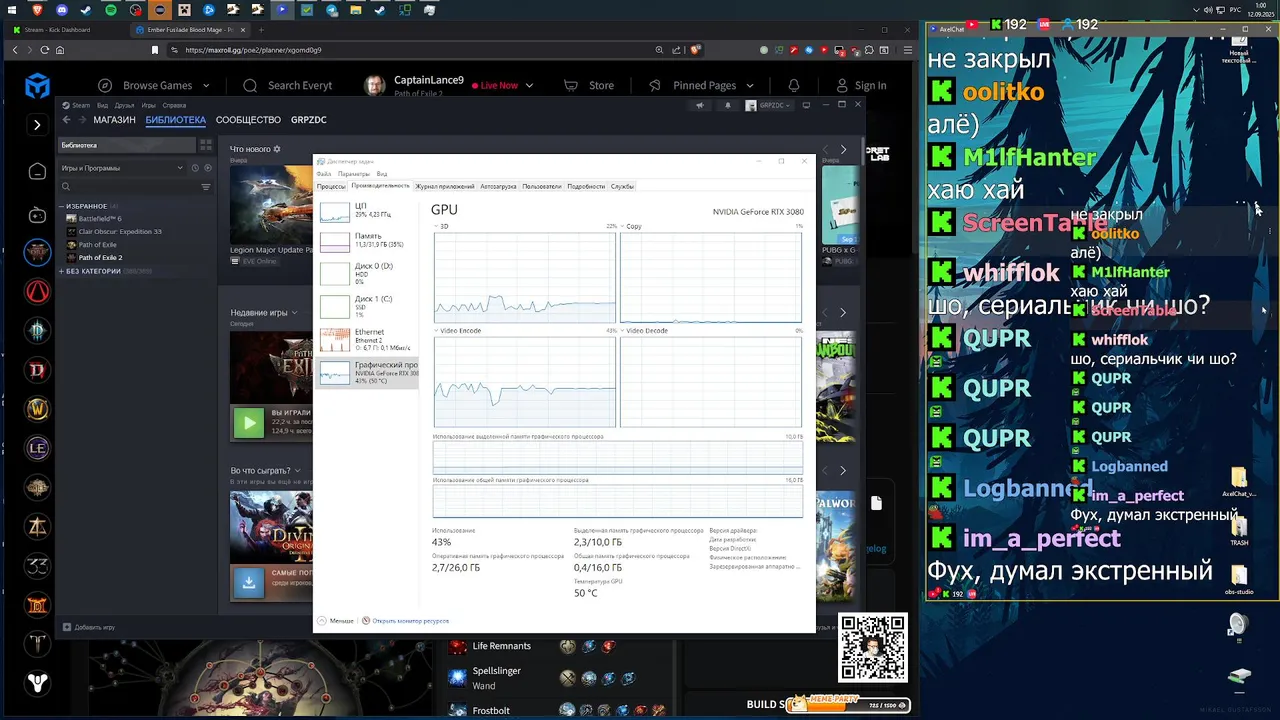Viewport: 1280px width, 720px height.
Task: Collapse Task Manager with Меньше button
Action: click(336, 621)
